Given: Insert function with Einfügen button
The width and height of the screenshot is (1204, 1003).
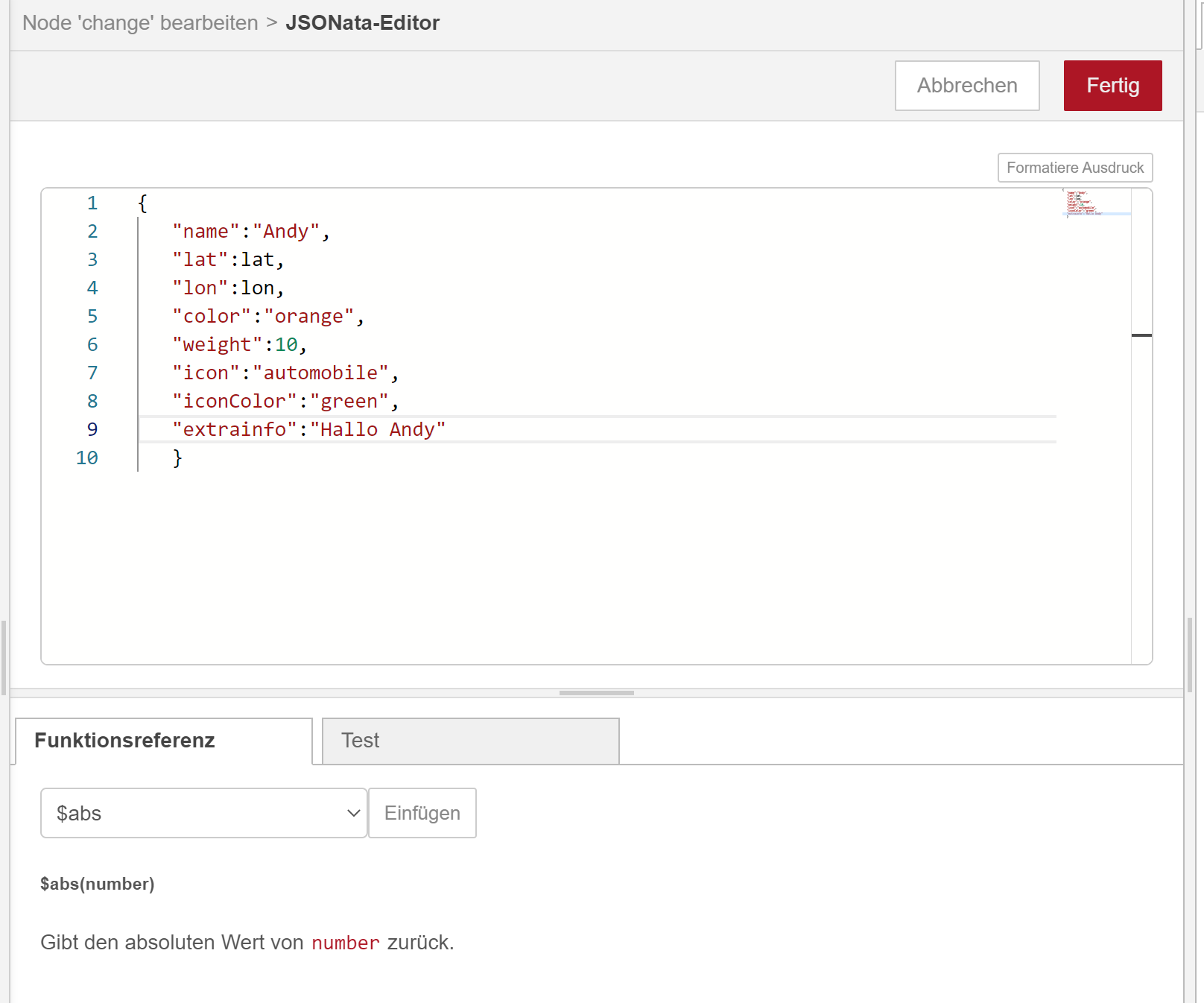Looking at the screenshot, I should [x=422, y=813].
